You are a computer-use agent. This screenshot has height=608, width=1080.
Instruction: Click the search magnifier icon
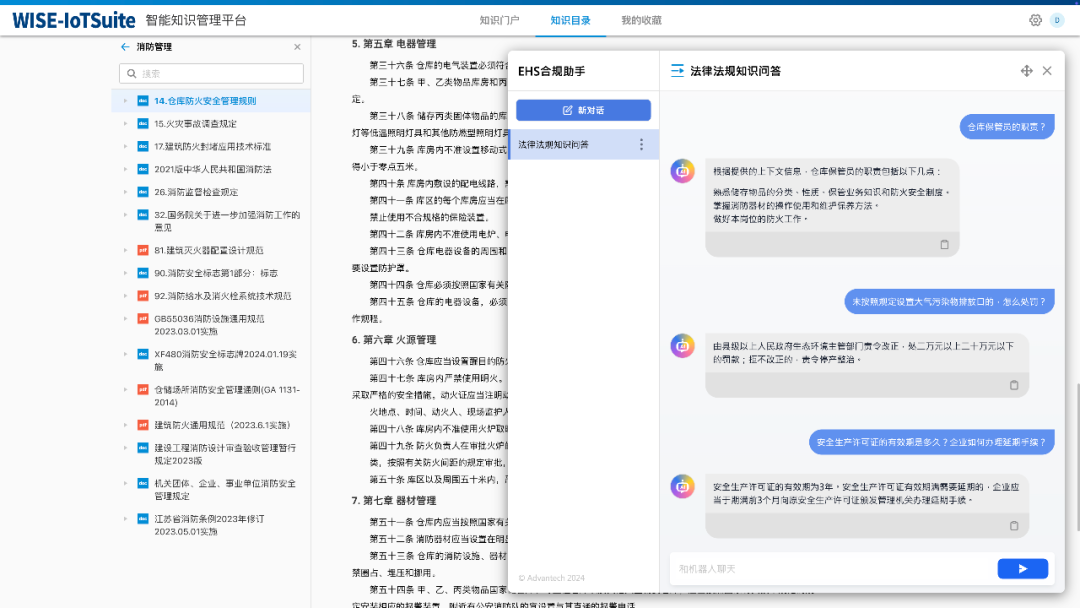click(x=132, y=74)
